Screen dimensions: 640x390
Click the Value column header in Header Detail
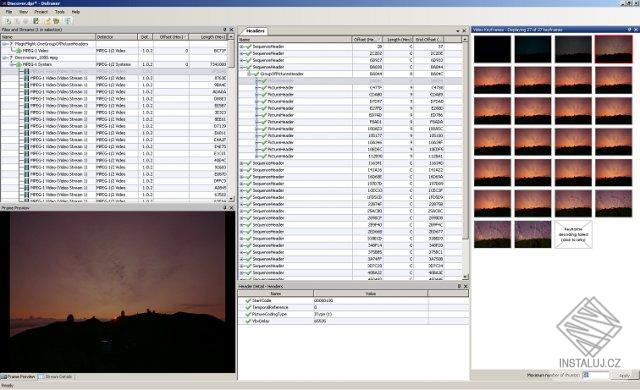[371, 293]
